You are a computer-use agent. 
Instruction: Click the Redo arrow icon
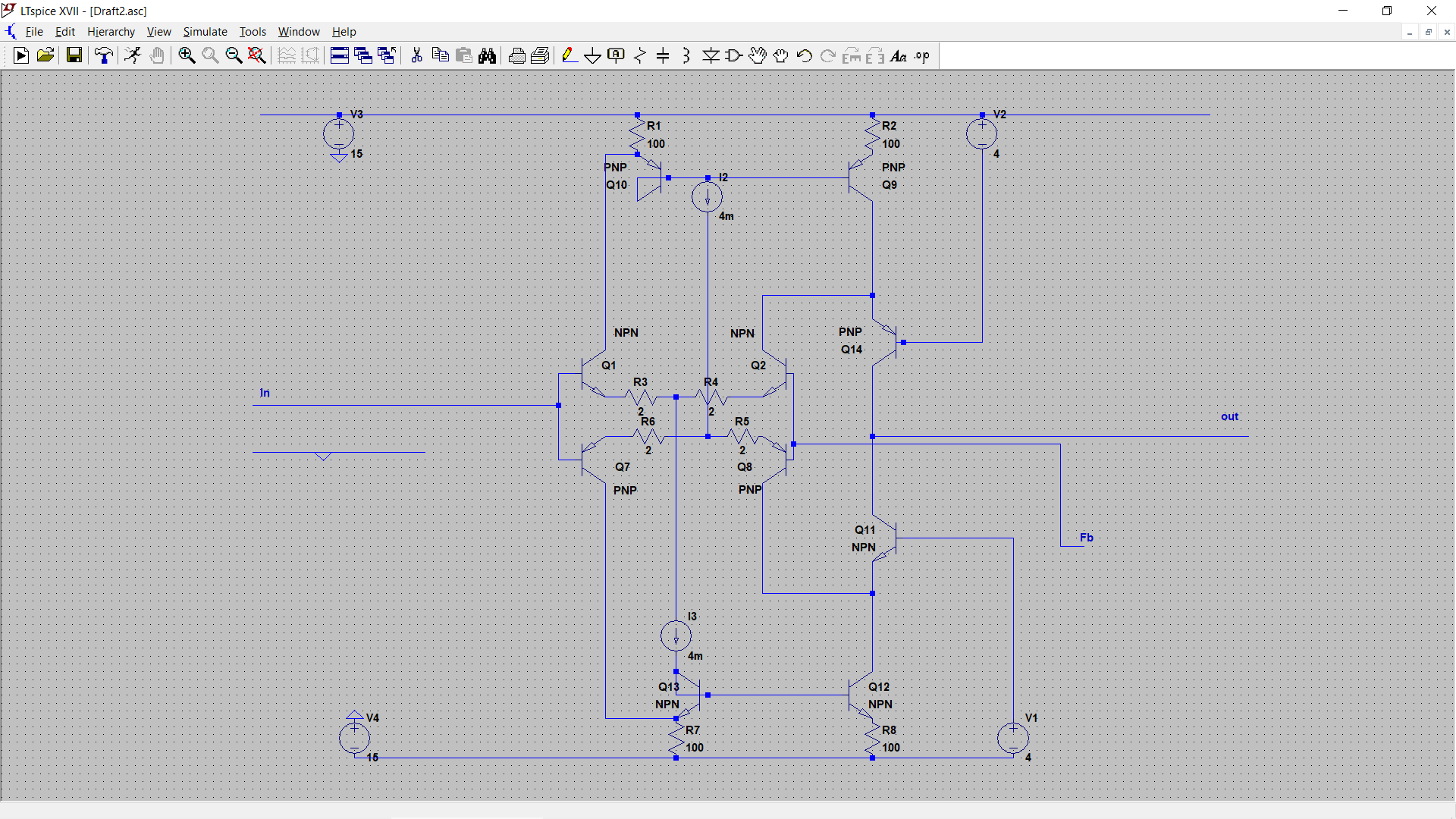[x=828, y=55]
